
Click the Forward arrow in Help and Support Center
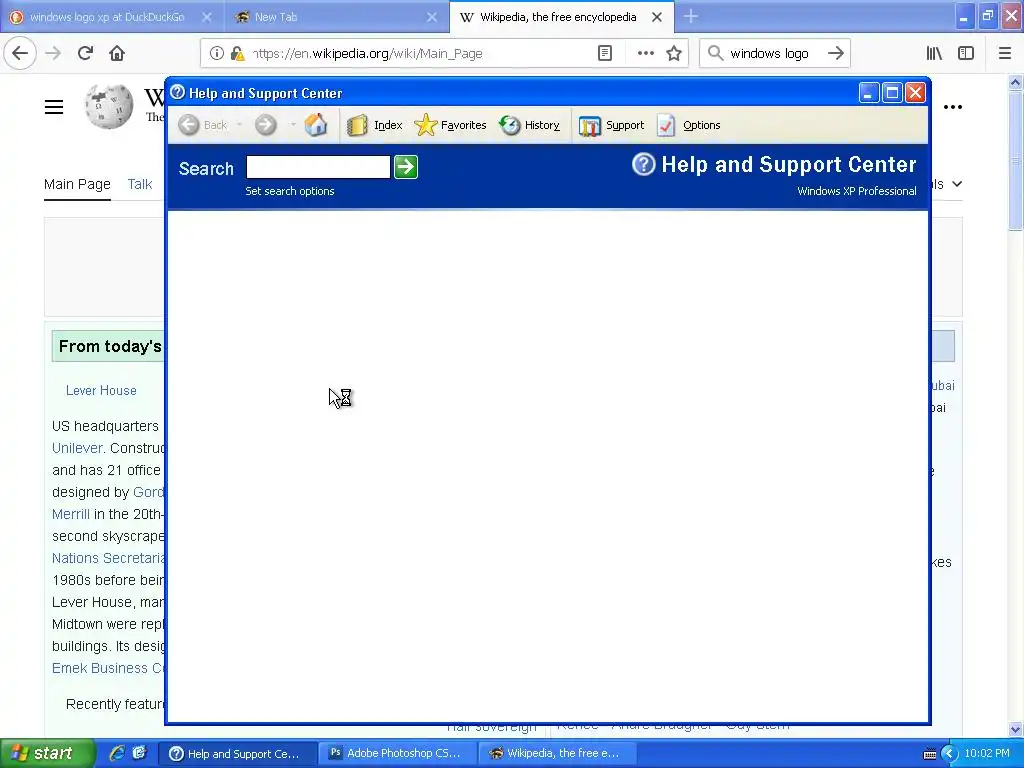coord(266,125)
